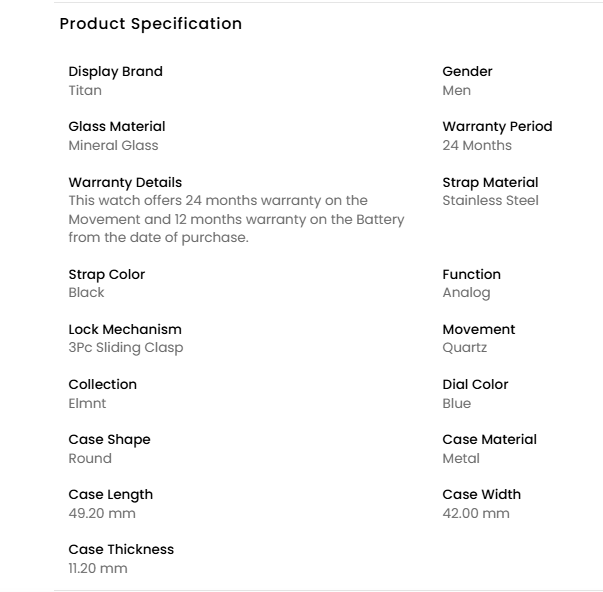The height and width of the screenshot is (592, 603).
Task: Click the Warranty Period label
Action: [497, 127]
